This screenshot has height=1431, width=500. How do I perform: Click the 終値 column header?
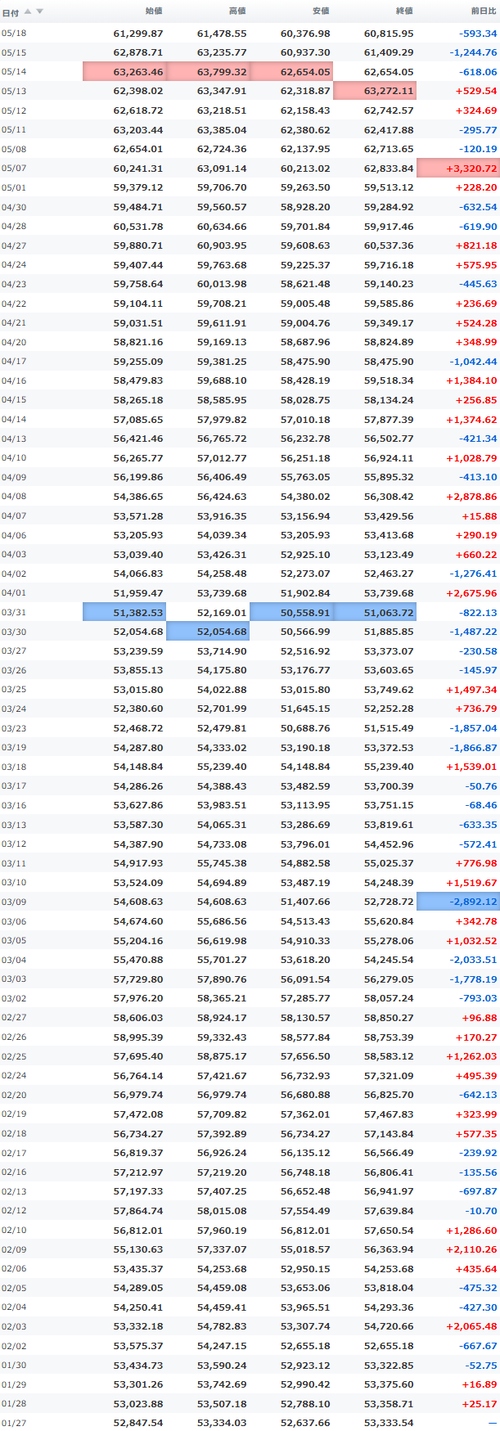pyautogui.click(x=404, y=11)
